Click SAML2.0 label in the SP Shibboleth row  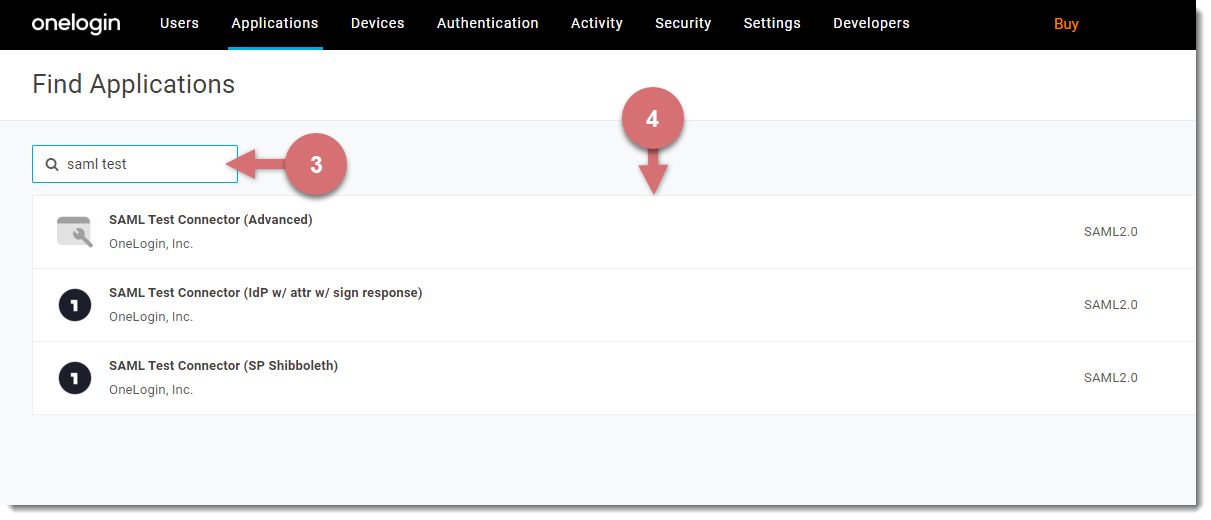point(1111,377)
